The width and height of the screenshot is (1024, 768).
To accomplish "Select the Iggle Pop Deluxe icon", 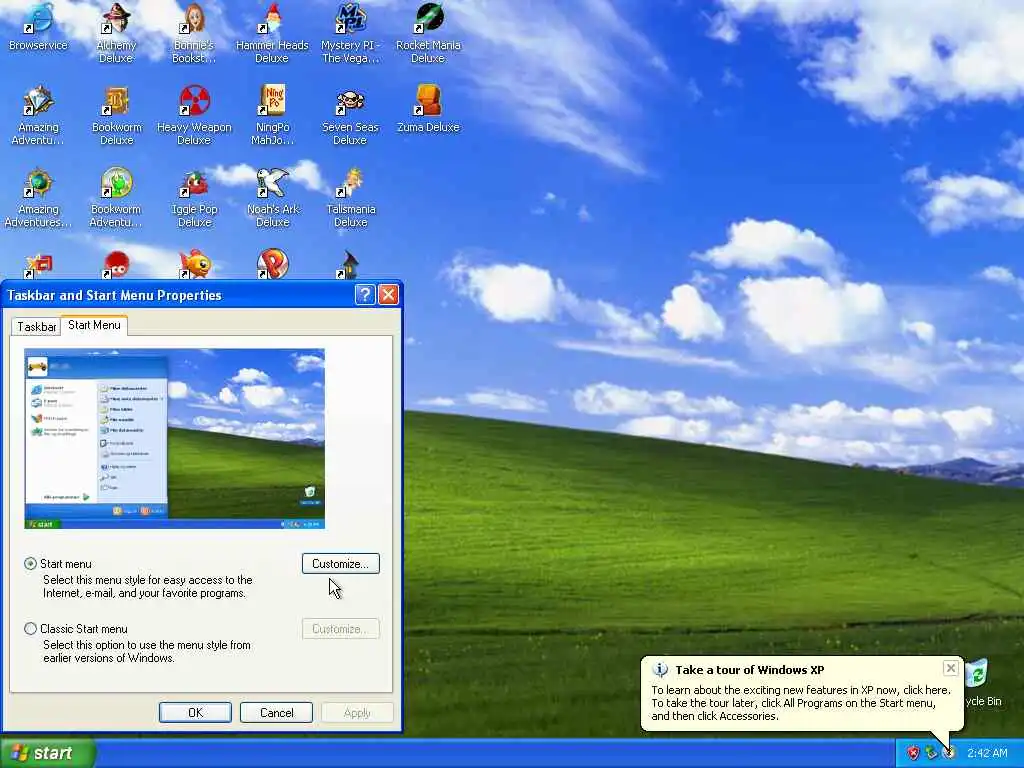I will [194, 197].
